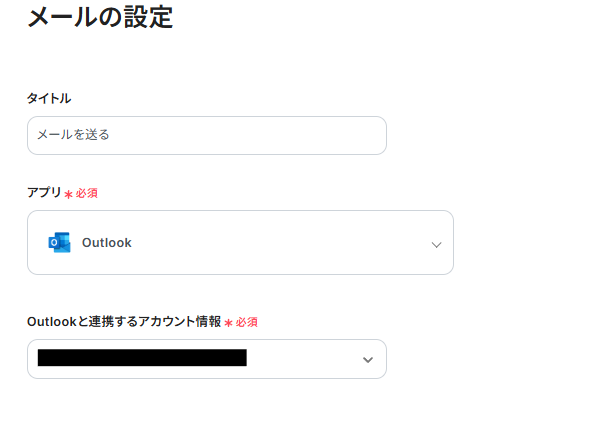The height and width of the screenshot is (421, 600).
Task: Click 必須 marker next to アプリ
Action: pos(87,193)
